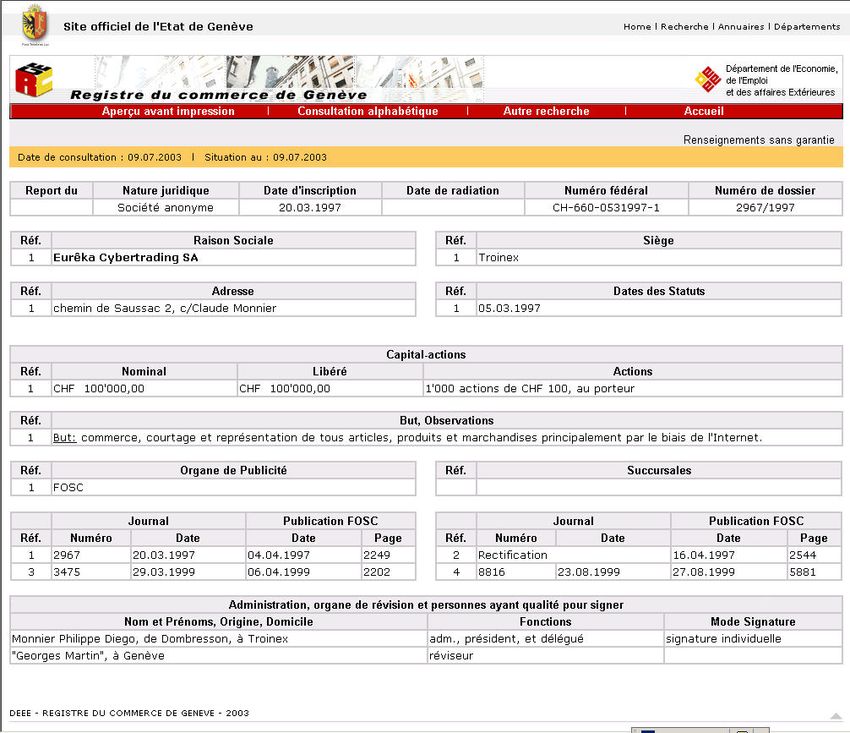Click FOSC publication date 04.04.1997
Viewport: 850px width, 733px height.
[x=279, y=555]
